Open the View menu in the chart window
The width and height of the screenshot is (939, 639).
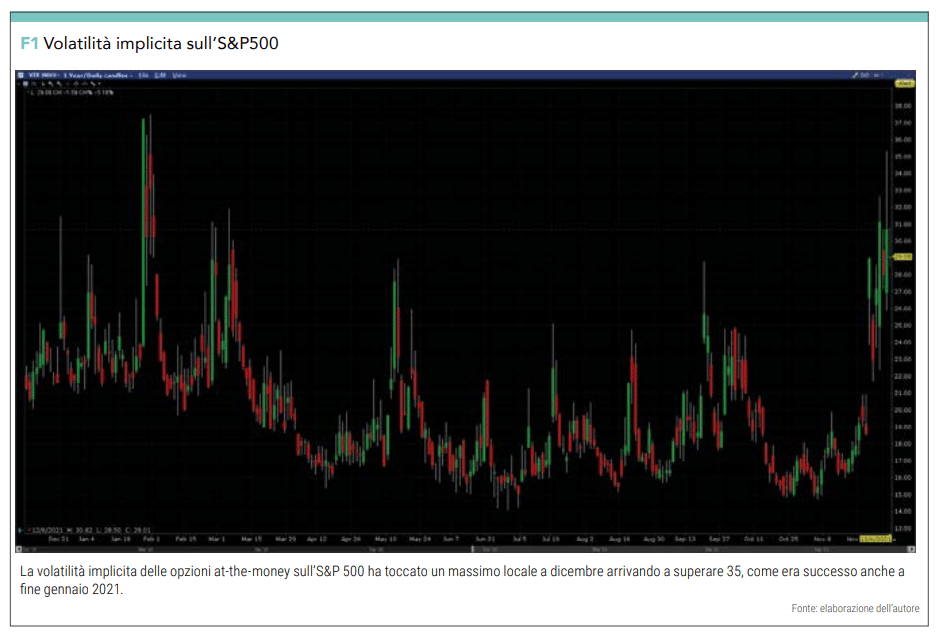coord(179,75)
